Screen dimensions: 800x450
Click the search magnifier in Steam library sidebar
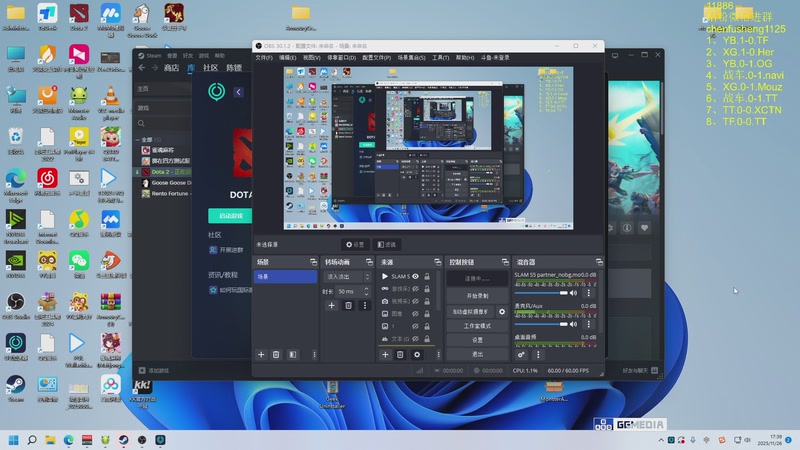point(141,123)
